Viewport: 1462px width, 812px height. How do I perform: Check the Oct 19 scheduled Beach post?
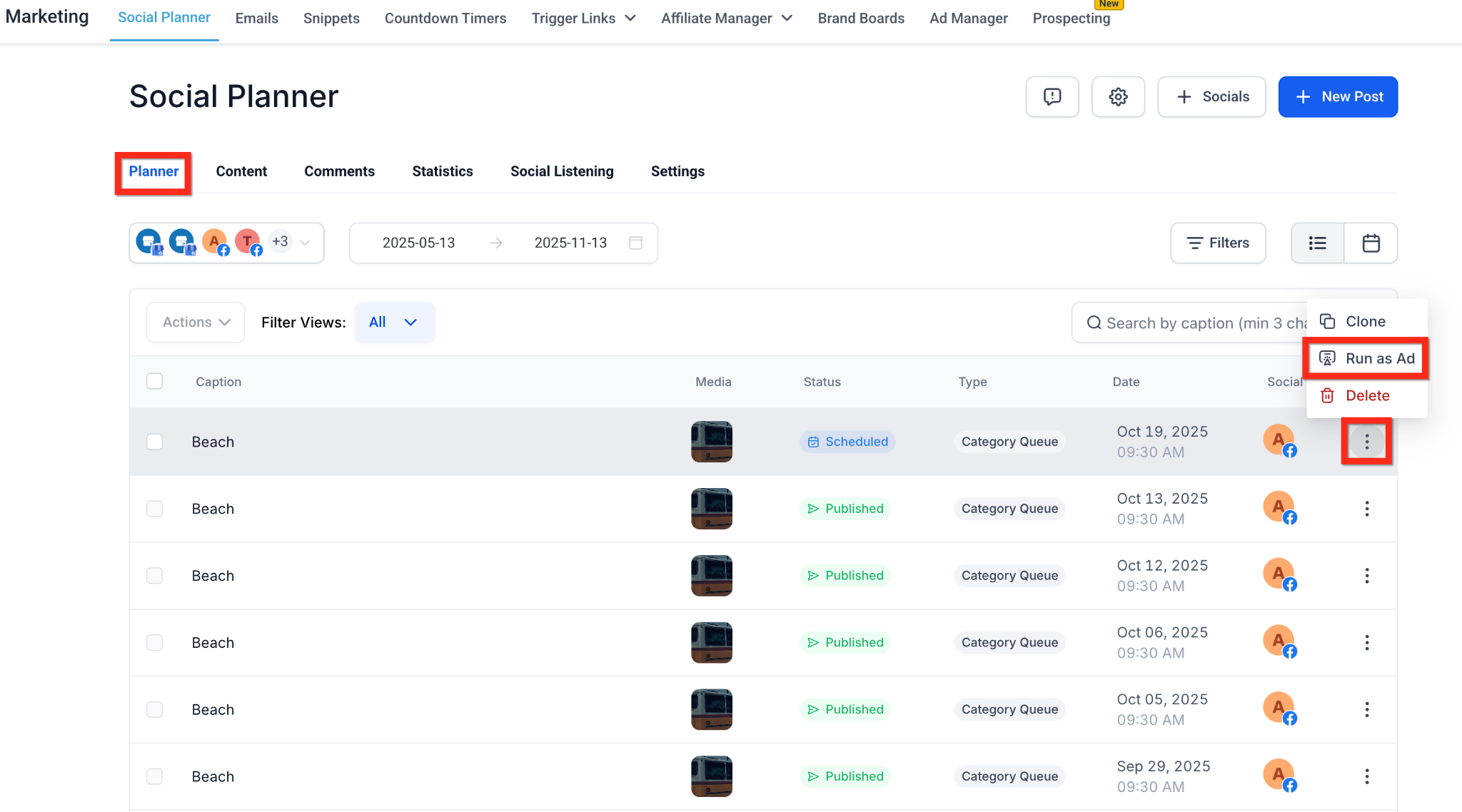coord(154,442)
